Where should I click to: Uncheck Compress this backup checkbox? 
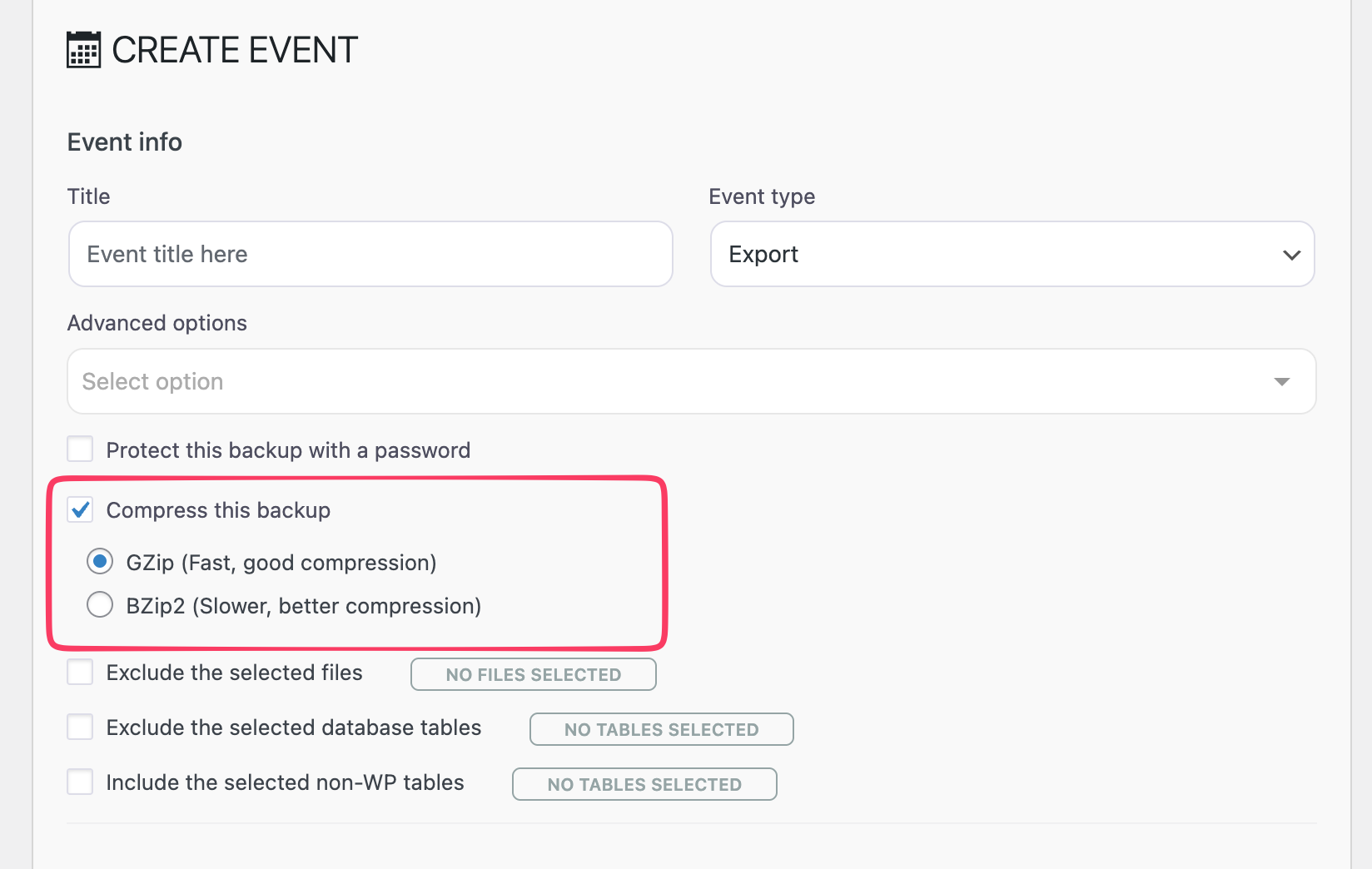coord(80,509)
